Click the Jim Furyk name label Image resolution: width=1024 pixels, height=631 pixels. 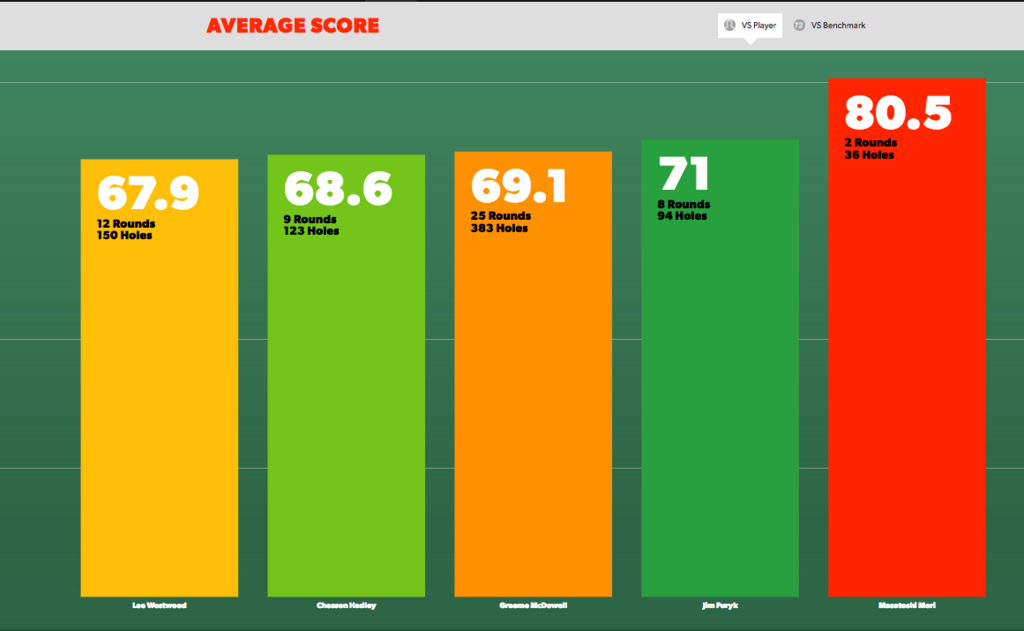point(720,606)
